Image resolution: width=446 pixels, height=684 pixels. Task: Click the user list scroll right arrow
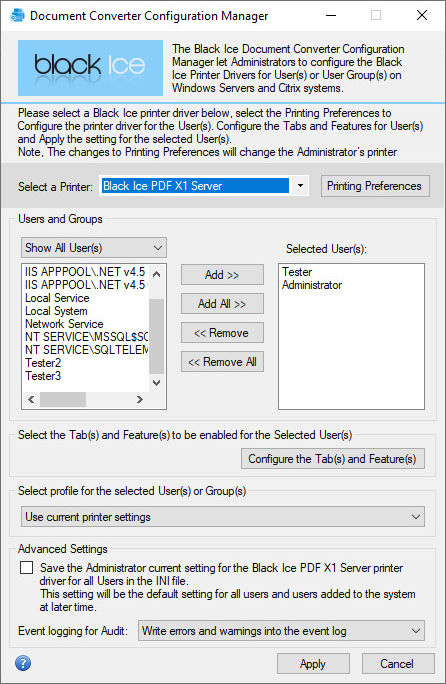(x=140, y=399)
